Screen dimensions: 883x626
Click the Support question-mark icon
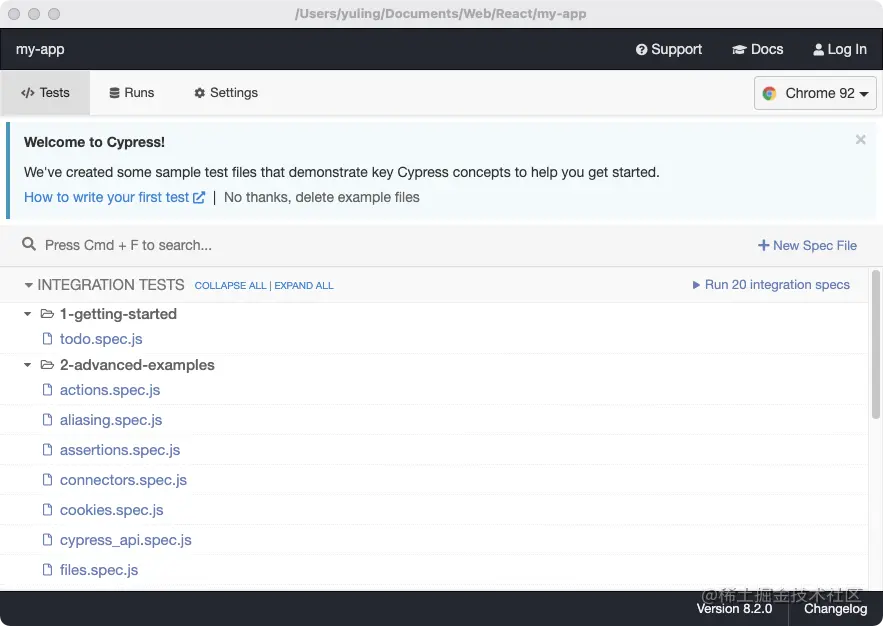point(641,50)
